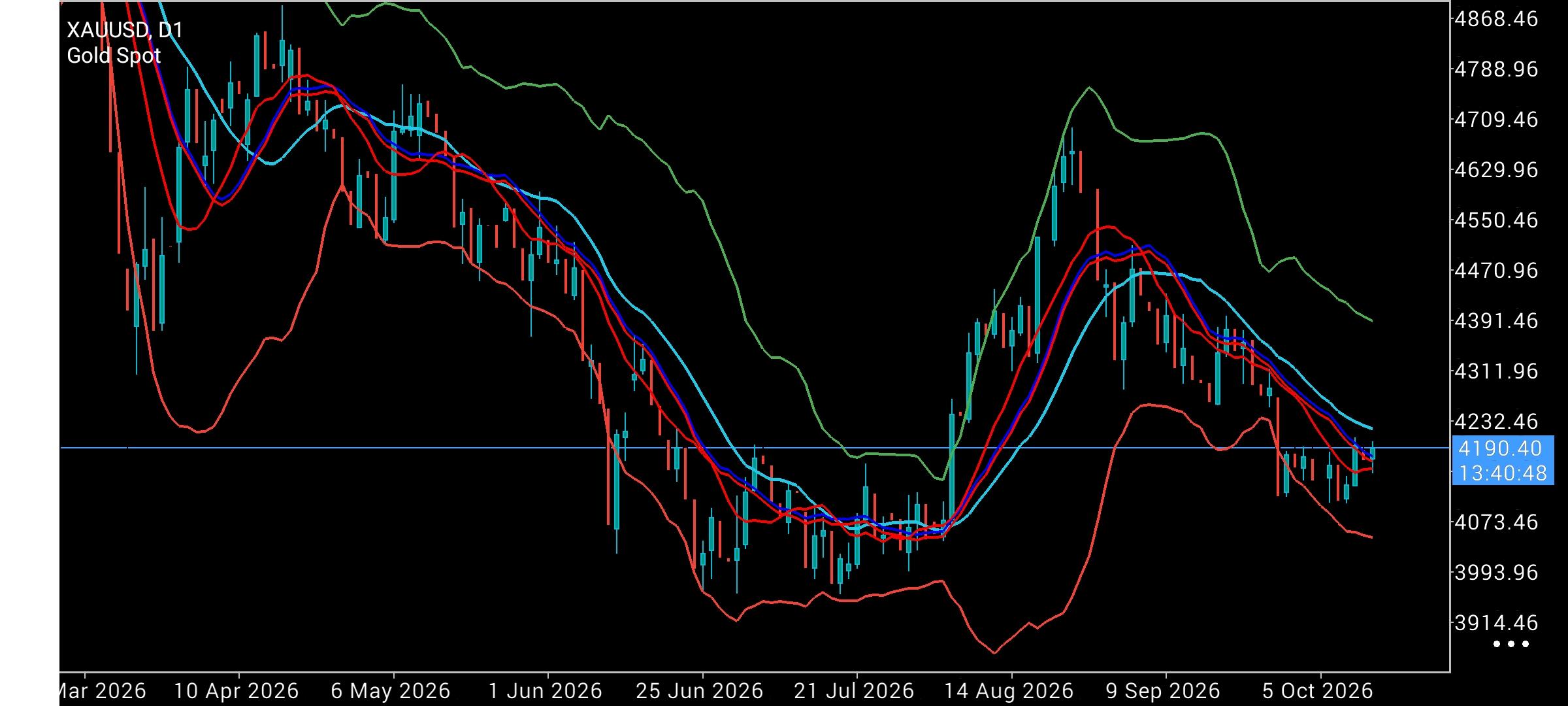Click the 10 Apr 2026 date label
Screen dimensions: 1568x706
(x=237, y=691)
